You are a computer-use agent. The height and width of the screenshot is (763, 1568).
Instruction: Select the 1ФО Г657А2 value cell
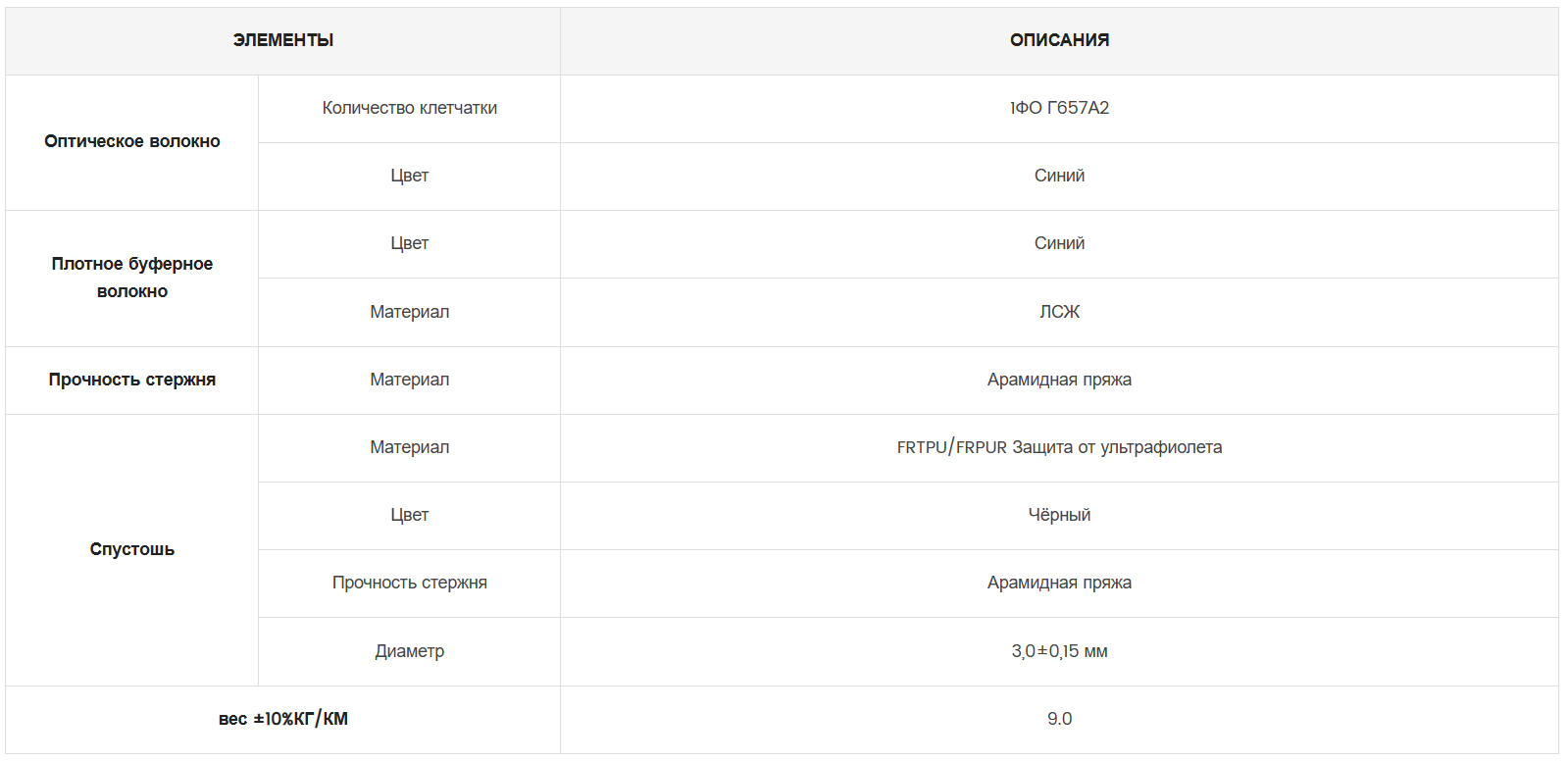pos(1059,108)
